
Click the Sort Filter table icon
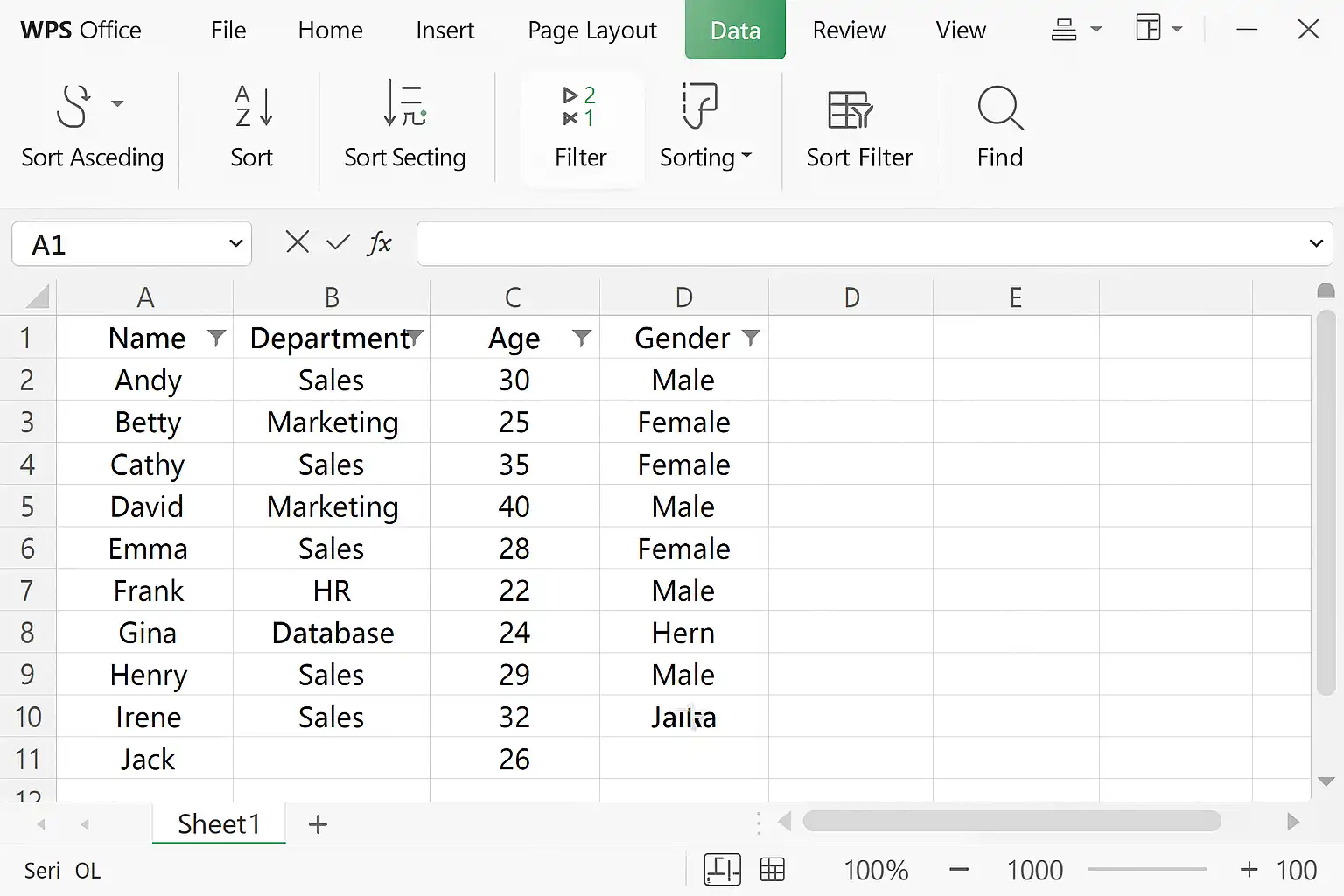(850, 109)
